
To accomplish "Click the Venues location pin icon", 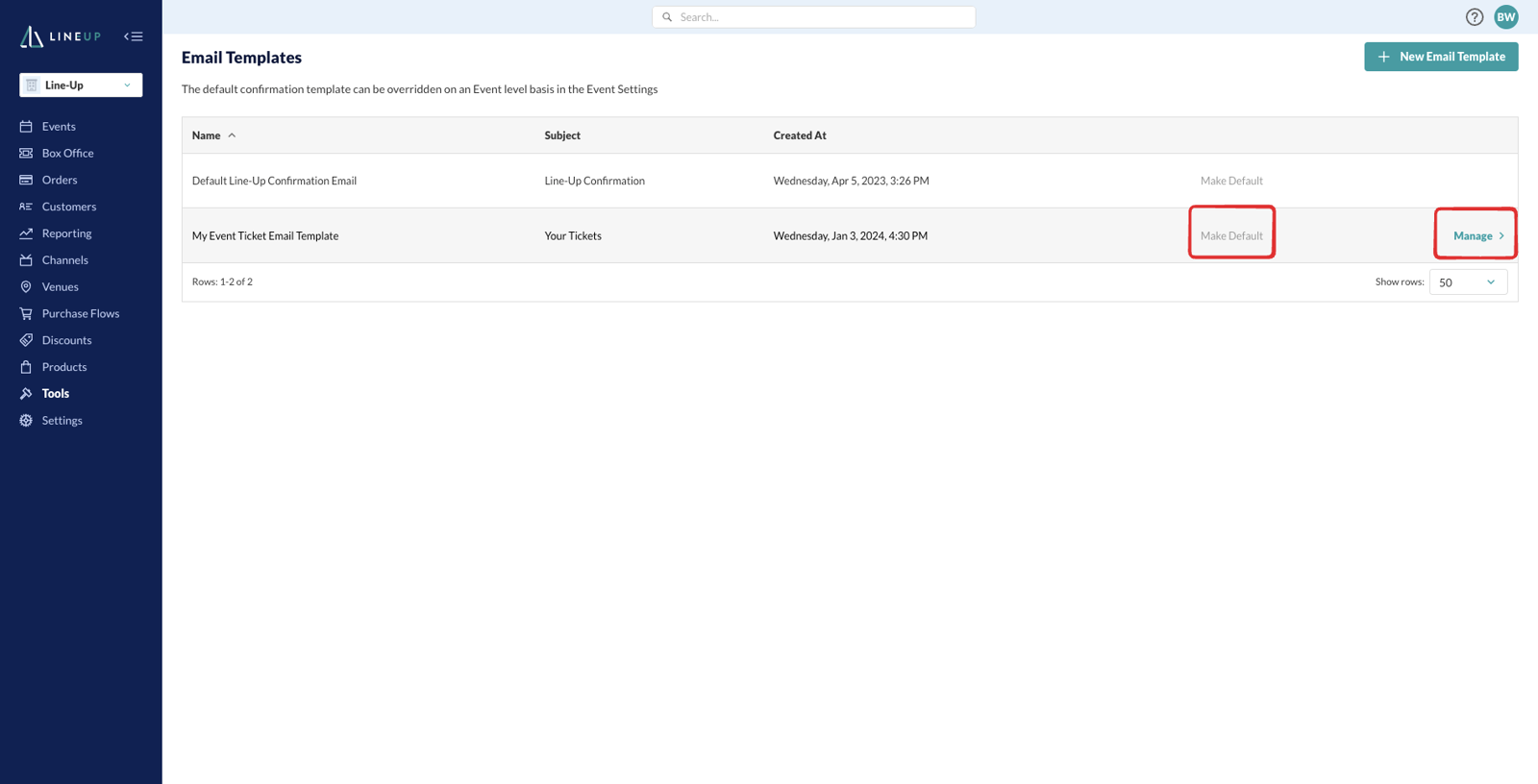I will pyautogui.click(x=26, y=286).
